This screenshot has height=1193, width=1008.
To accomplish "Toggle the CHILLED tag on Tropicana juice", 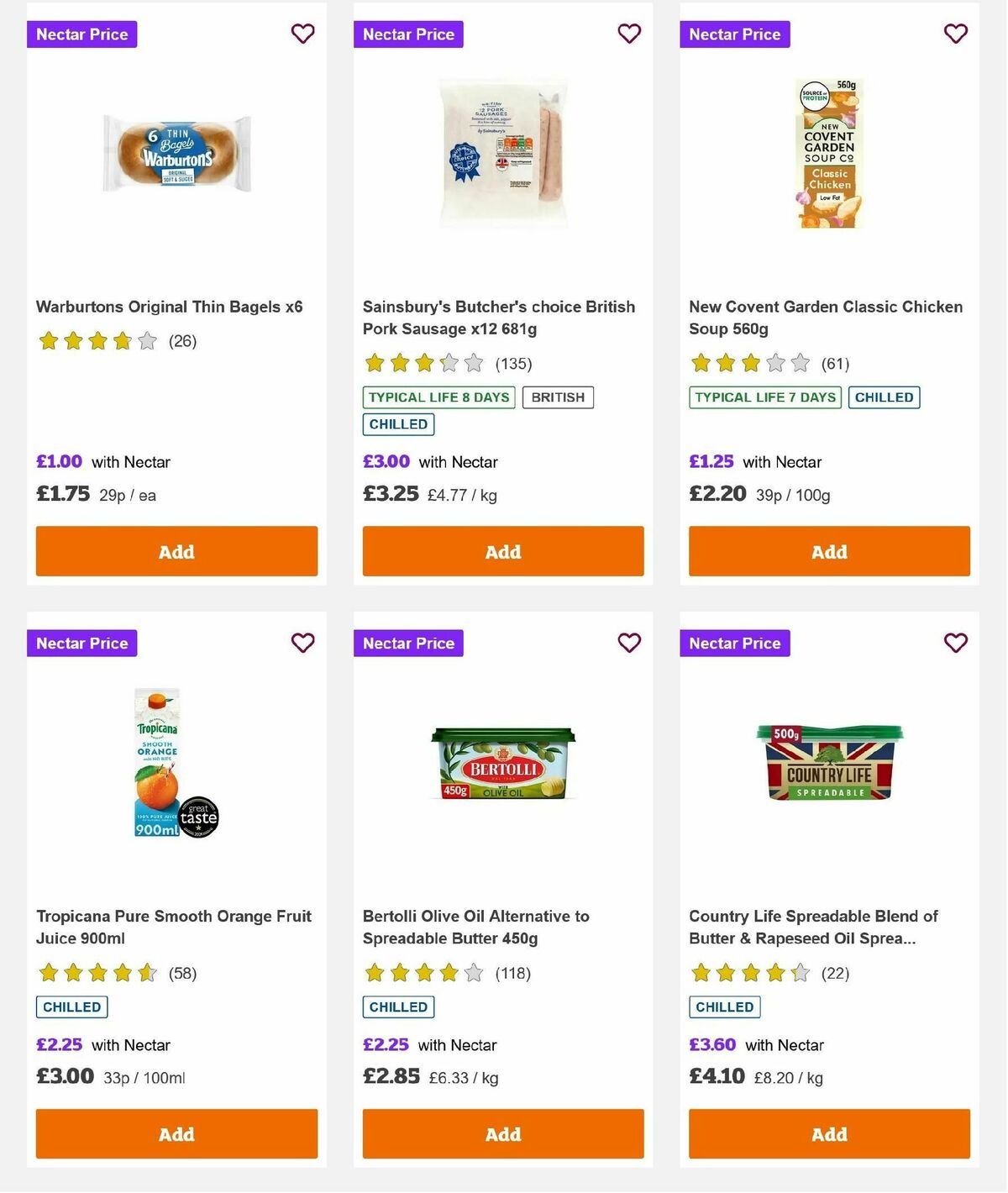I will coord(71,1006).
